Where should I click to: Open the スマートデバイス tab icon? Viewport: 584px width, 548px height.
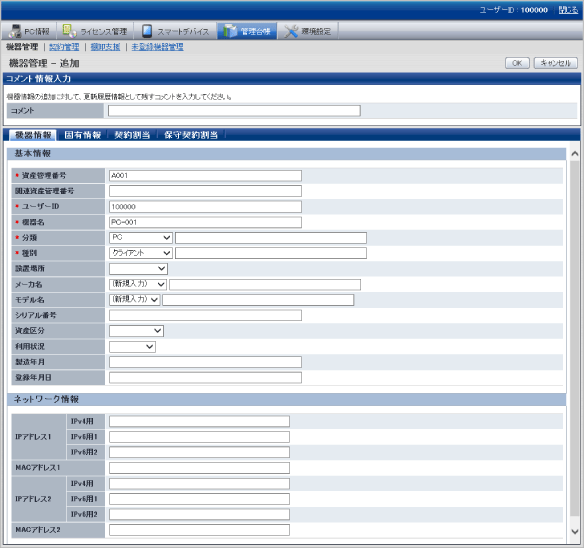click(x=147, y=31)
